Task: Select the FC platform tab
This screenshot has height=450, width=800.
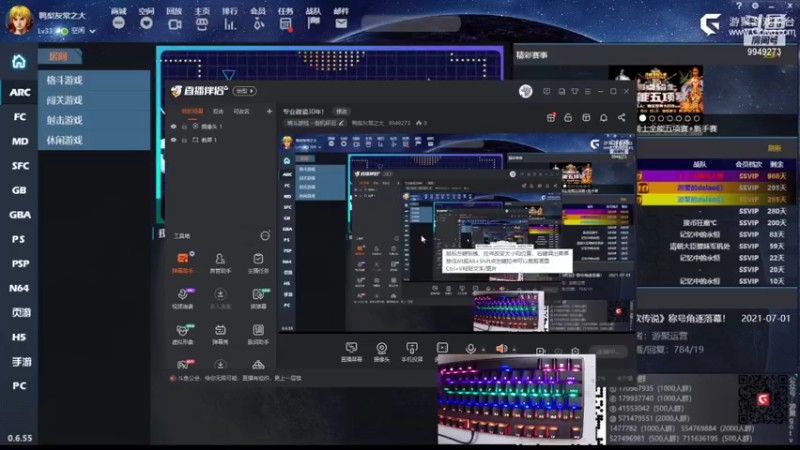Action: [19, 117]
